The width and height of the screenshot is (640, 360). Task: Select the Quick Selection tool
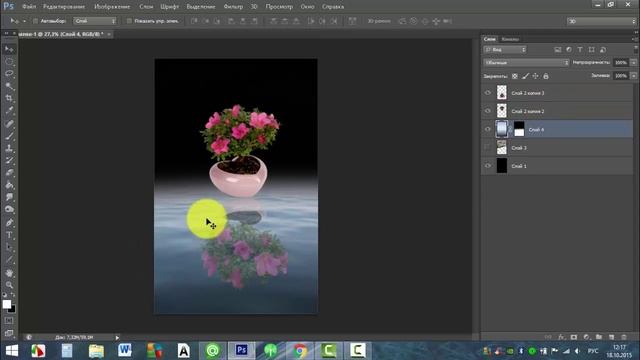pos(9,86)
